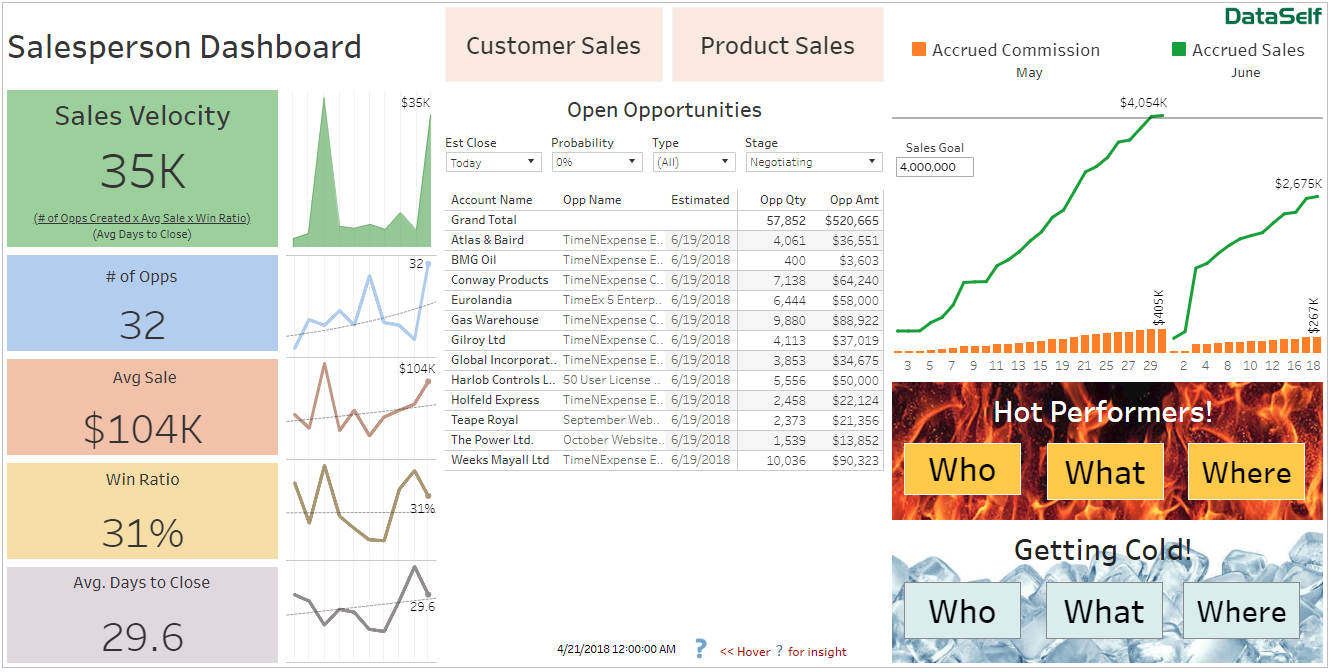Expand the Stage dropdown showing Negotiating

point(813,162)
